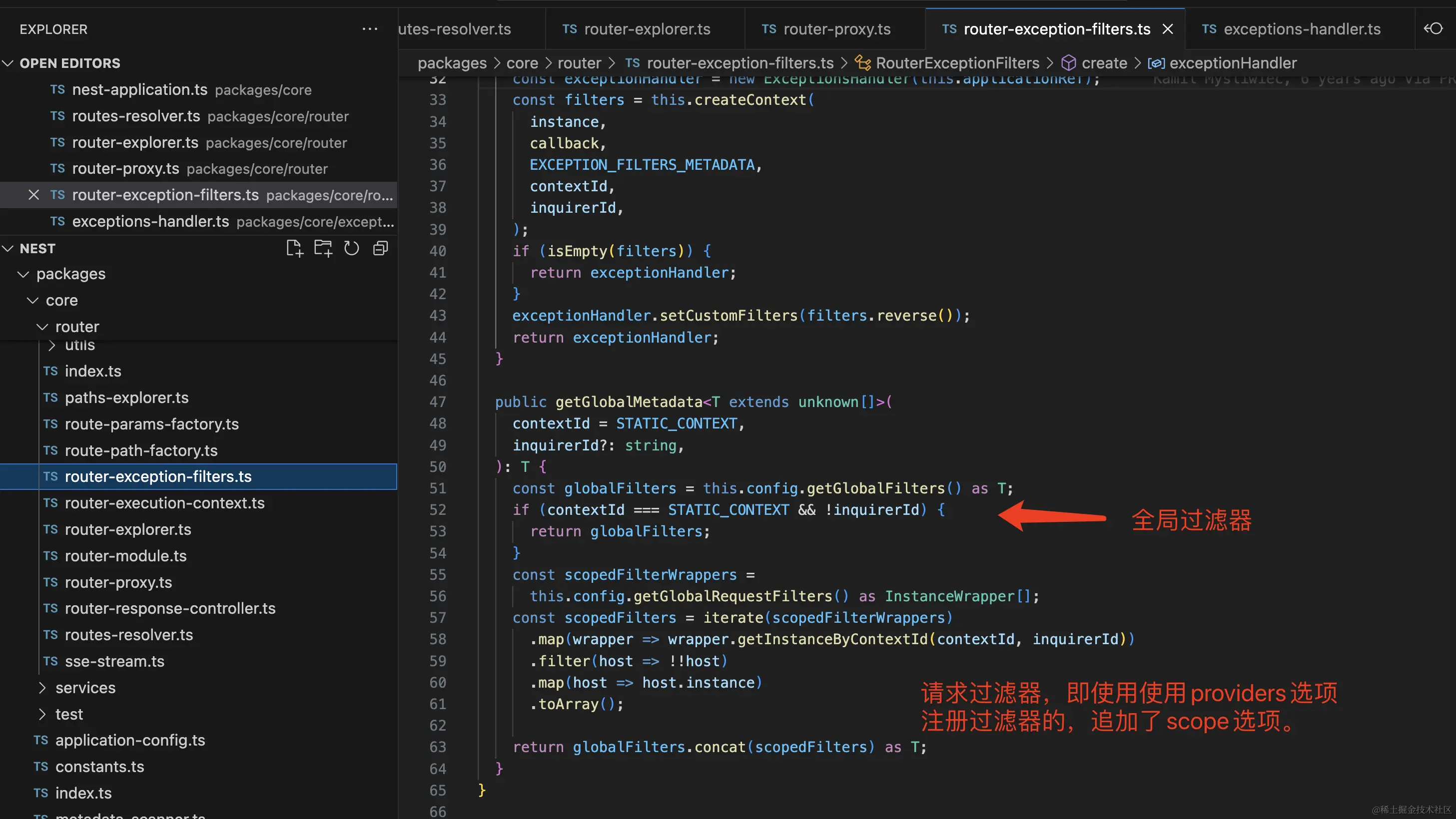Open router-response-controller.ts file
This screenshot has width=1456, height=819.
point(198,608)
